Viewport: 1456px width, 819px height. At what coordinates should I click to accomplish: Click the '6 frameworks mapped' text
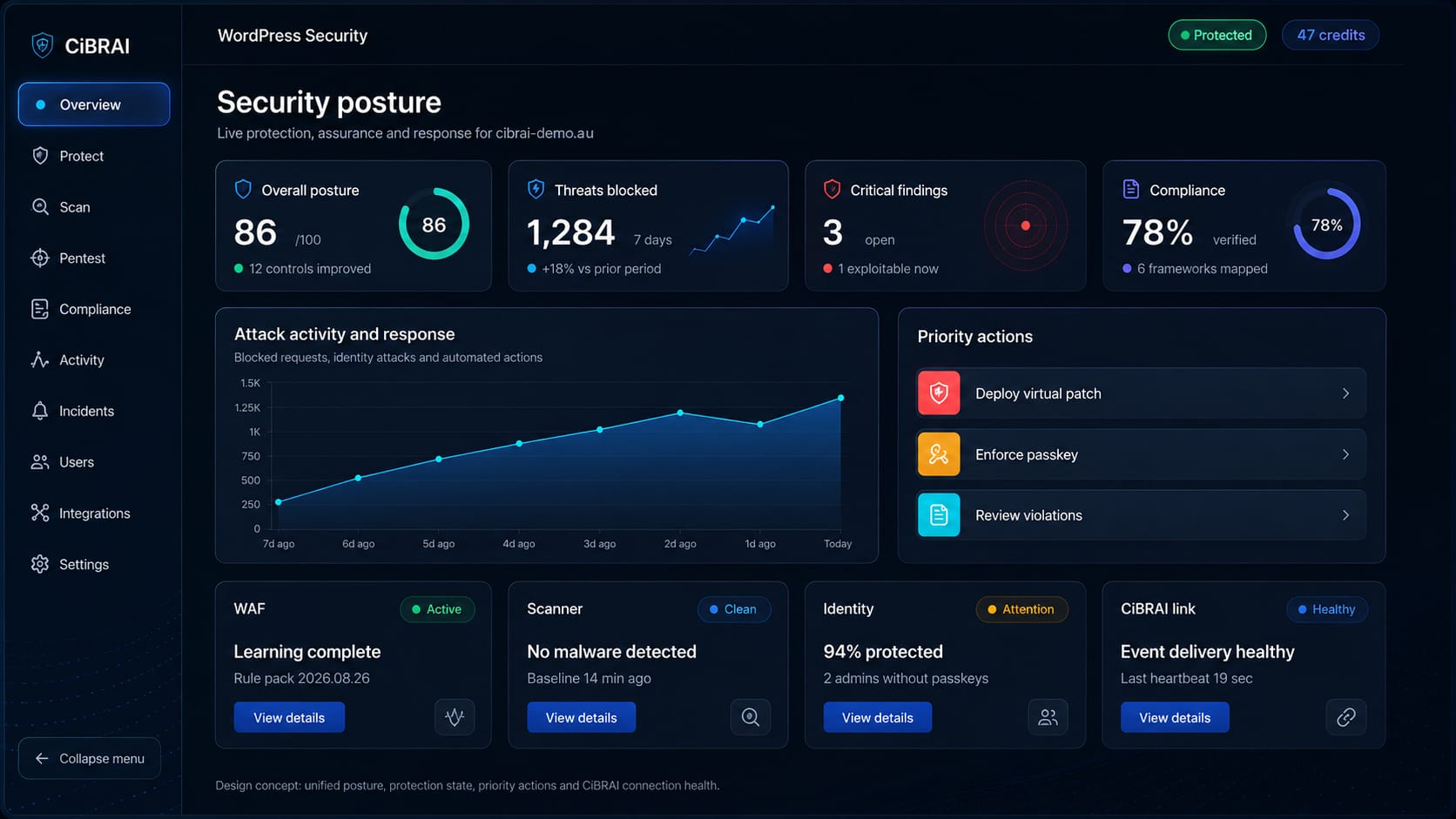[x=1202, y=269]
